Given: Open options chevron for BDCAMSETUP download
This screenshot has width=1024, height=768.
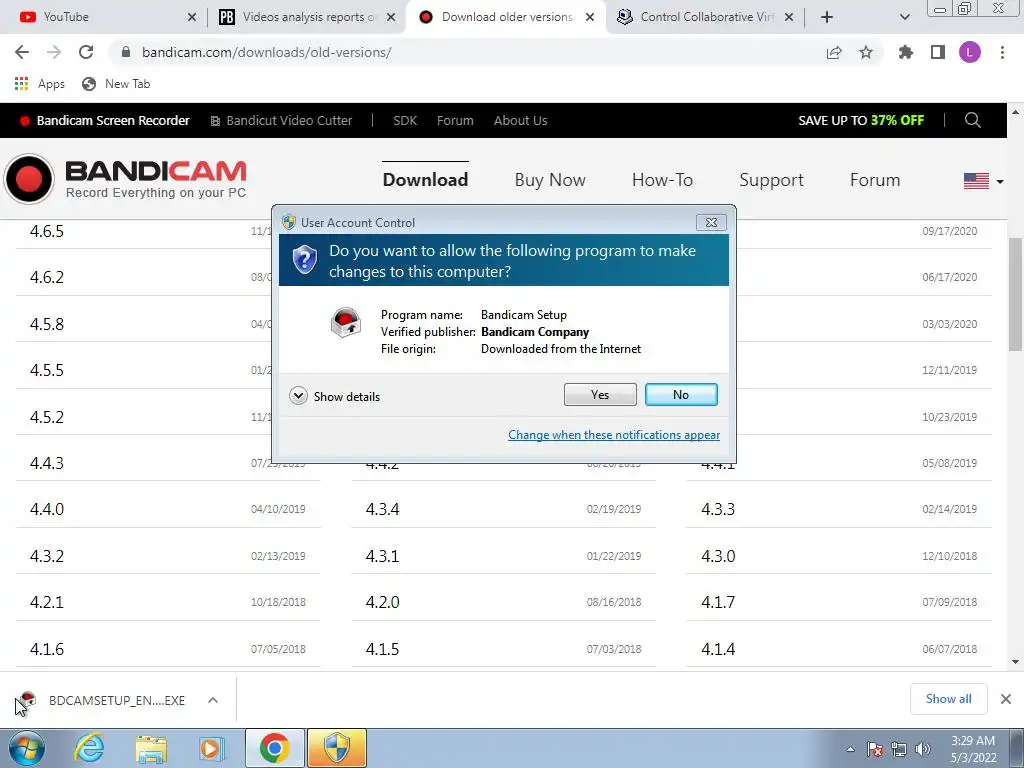Looking at the screenshot, I should [212, 700].
